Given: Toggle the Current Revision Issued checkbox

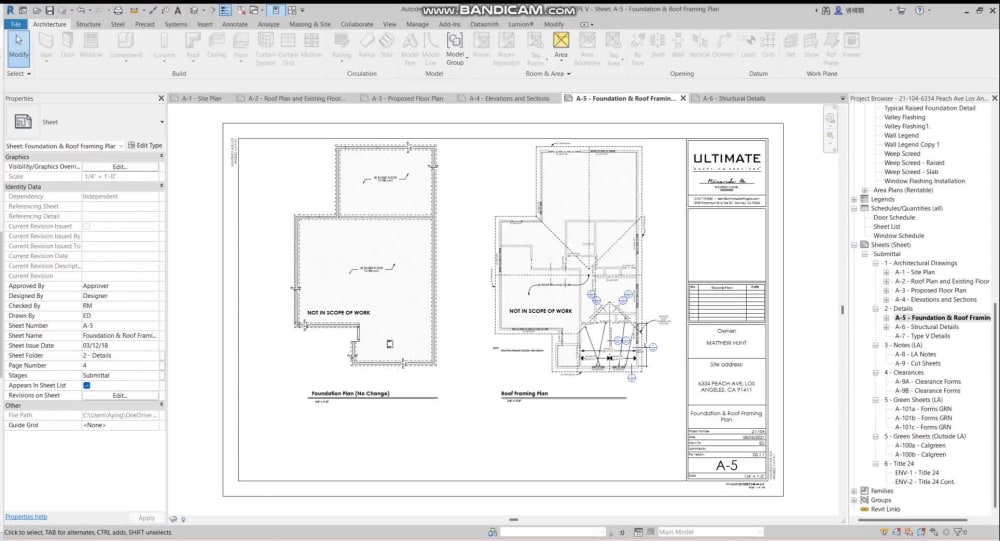Looking at the screenshot, I should click(x=87, y=226).
